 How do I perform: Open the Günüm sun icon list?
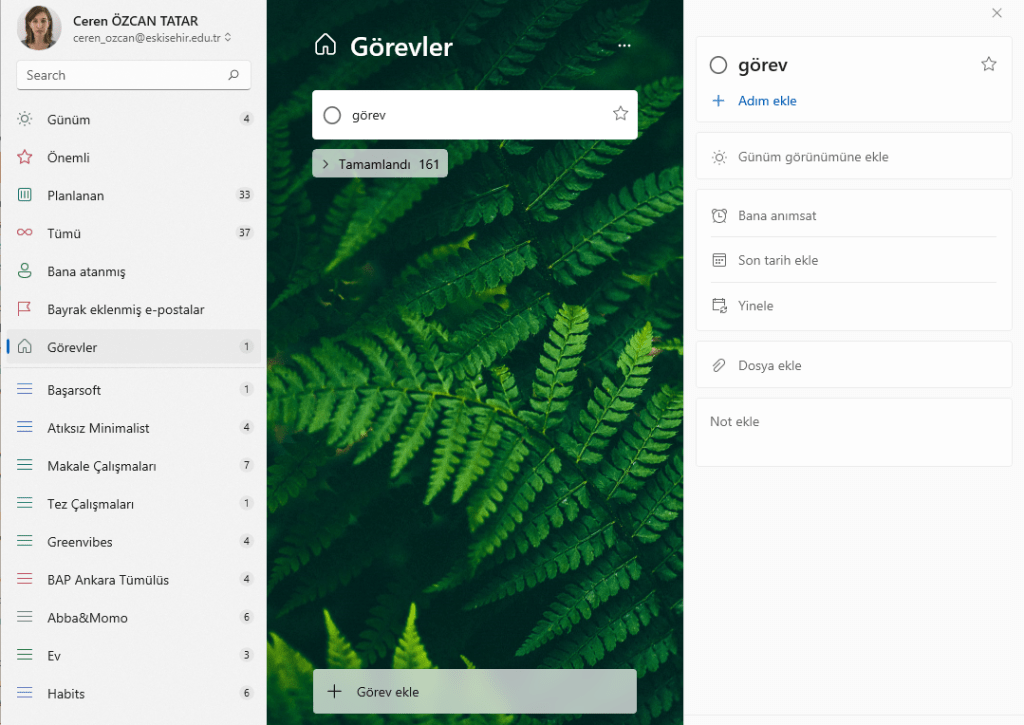25,120
